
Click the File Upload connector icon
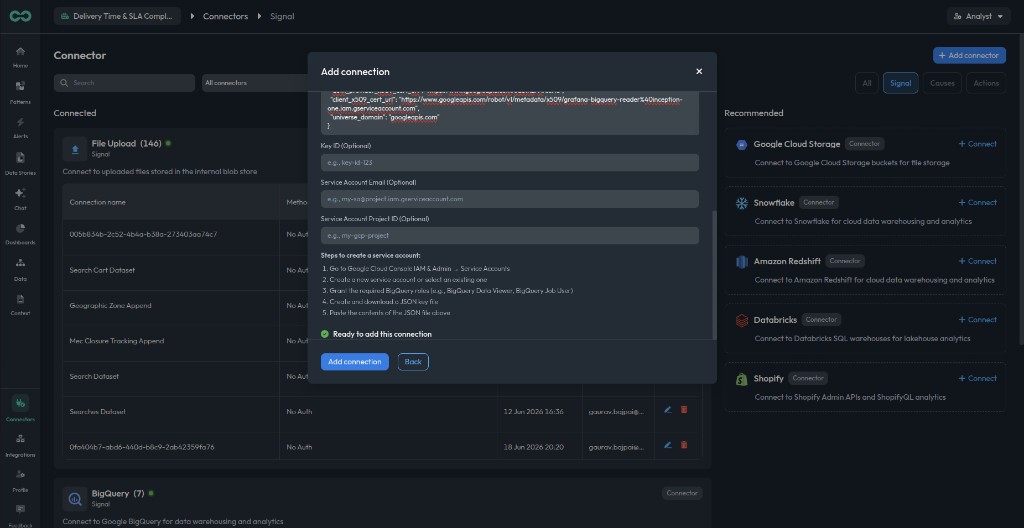(75, 148)
